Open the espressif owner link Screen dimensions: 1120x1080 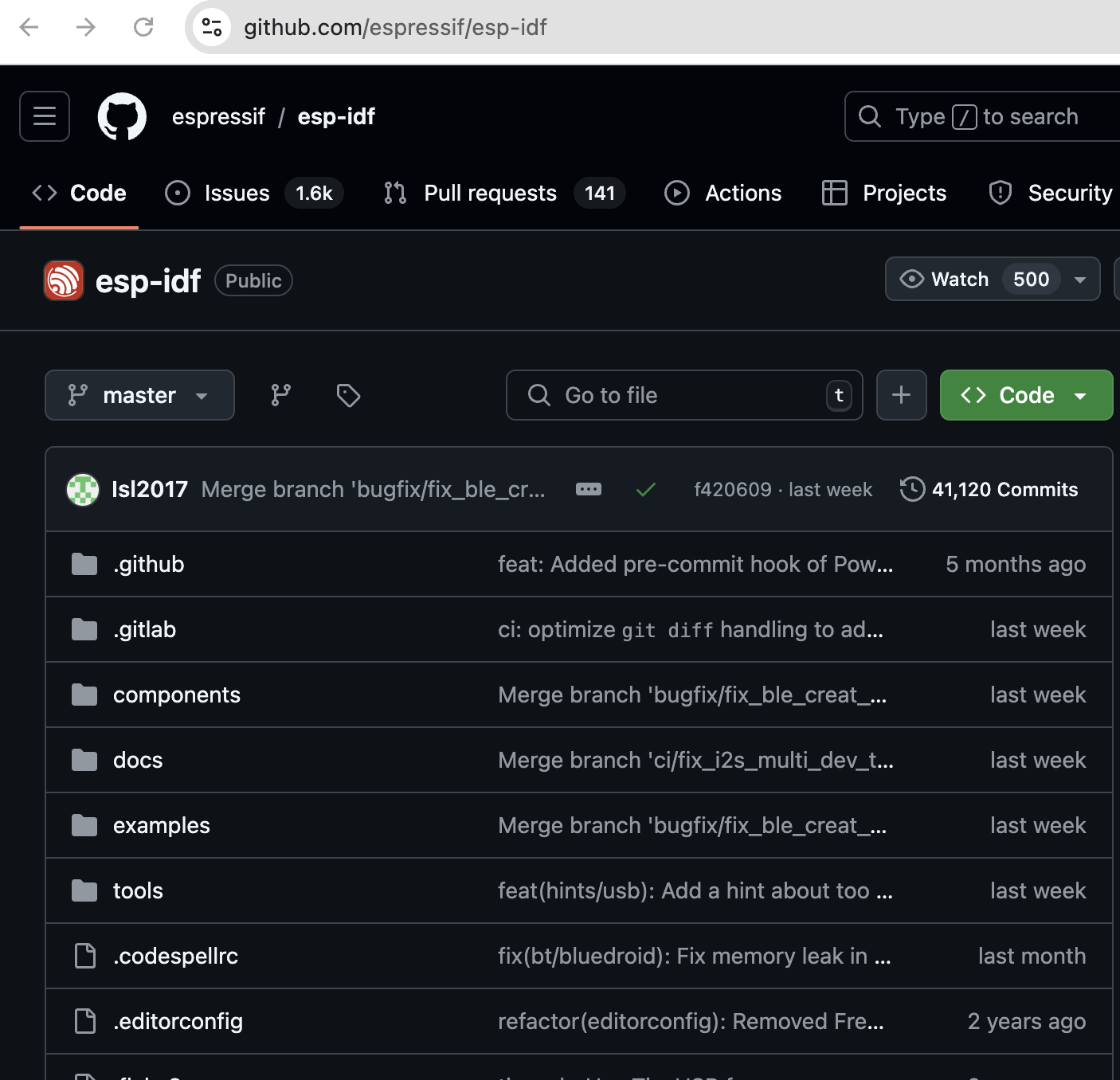(218, 117)
